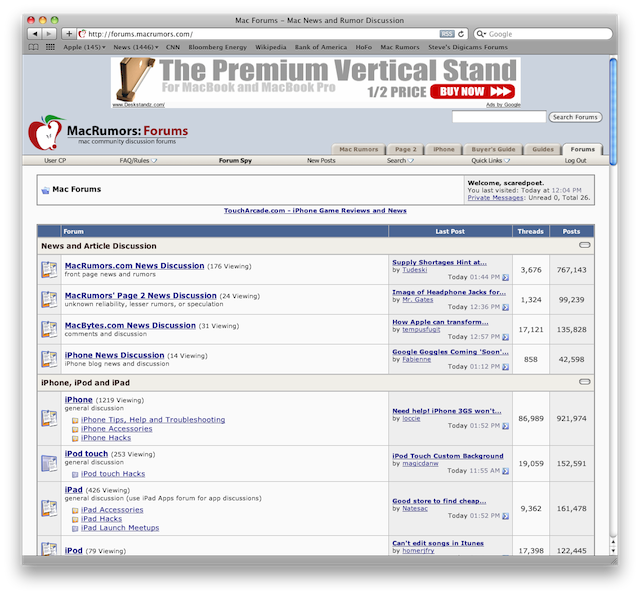Click forum icon beside MacBytes.com News Discussion

point(49,329)
